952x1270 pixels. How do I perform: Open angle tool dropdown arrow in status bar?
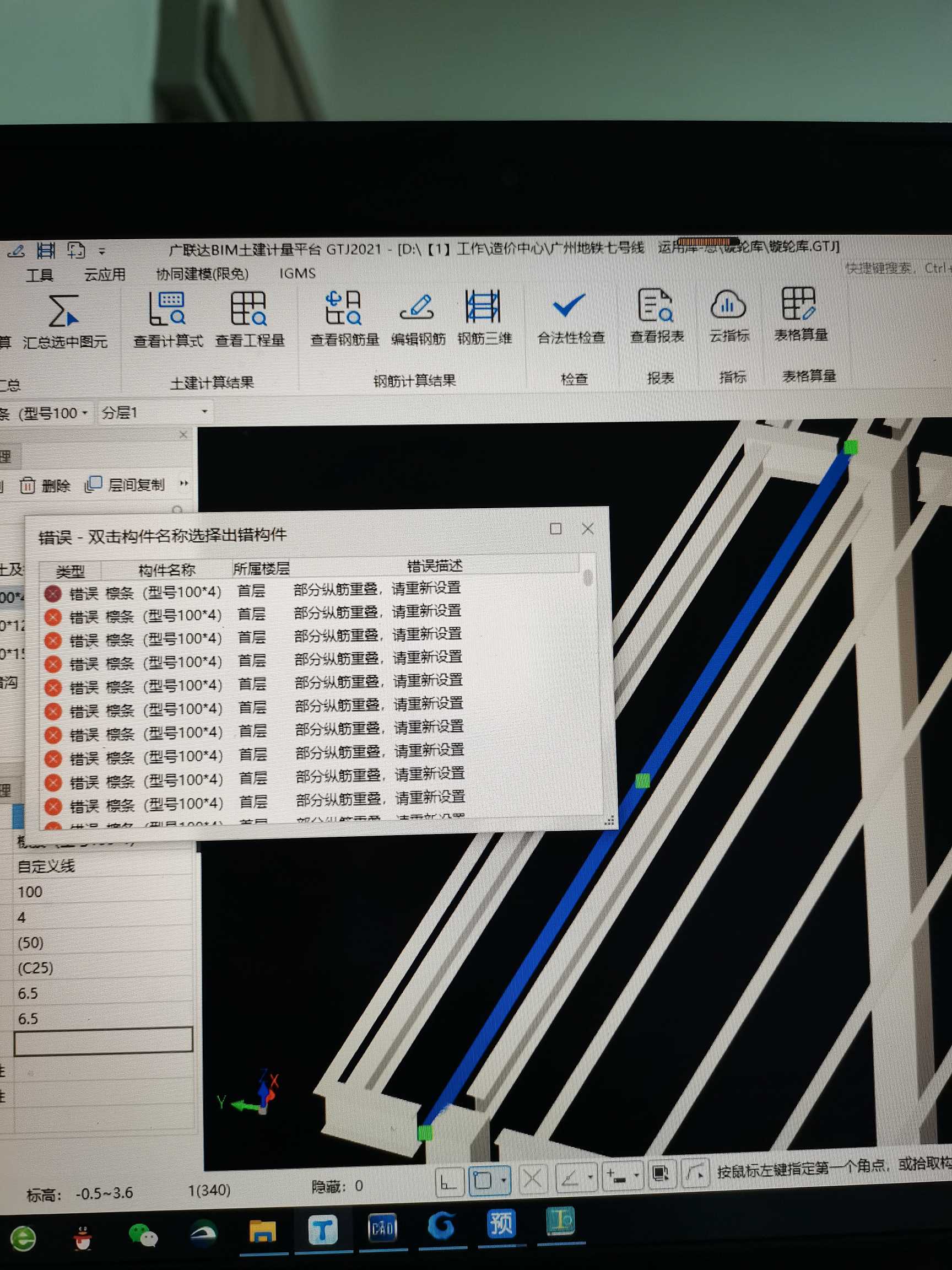pos(590,1177)
